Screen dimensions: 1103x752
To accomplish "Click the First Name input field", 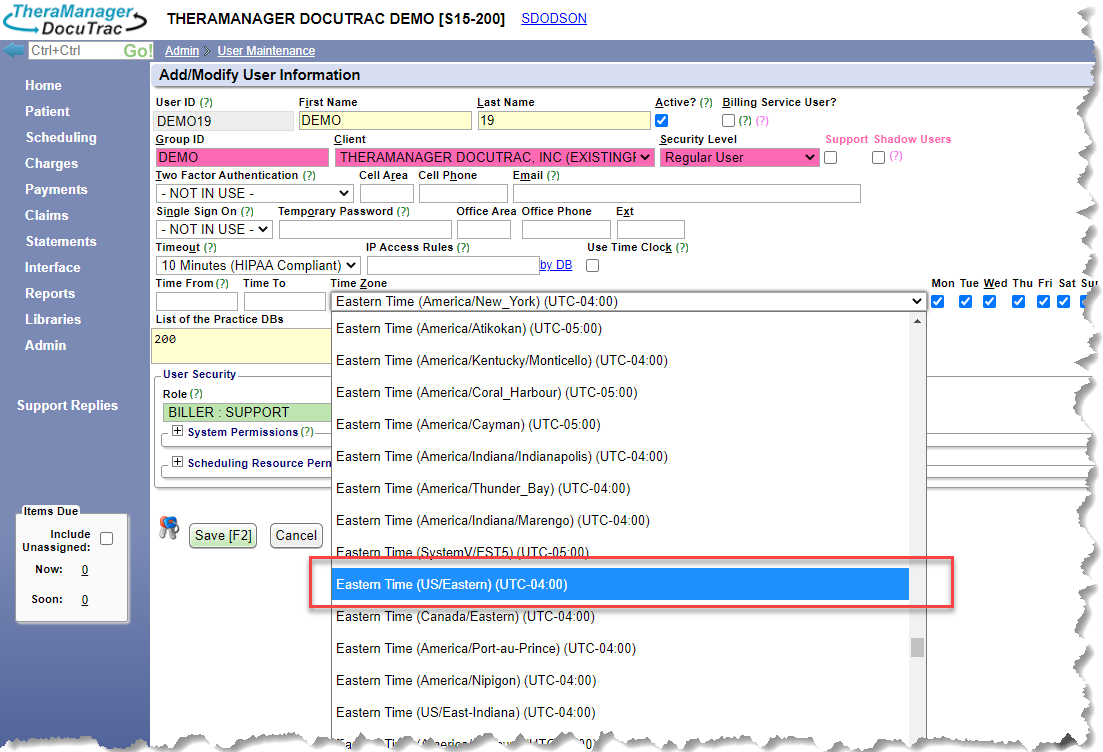I will tap(385, 121).
